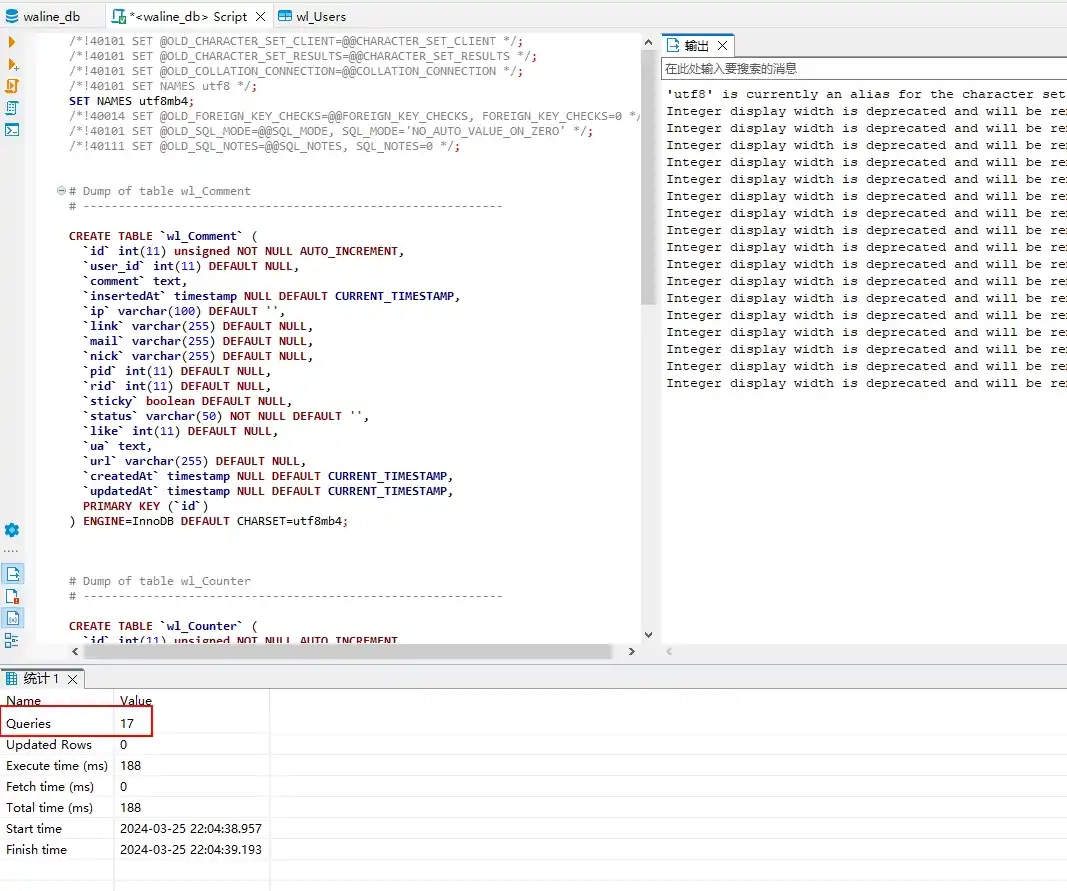Image resolution: width=1067 pixels, height=891 pixels.
Task: Toggle the SQL variables panel
Action: (13, 618)
